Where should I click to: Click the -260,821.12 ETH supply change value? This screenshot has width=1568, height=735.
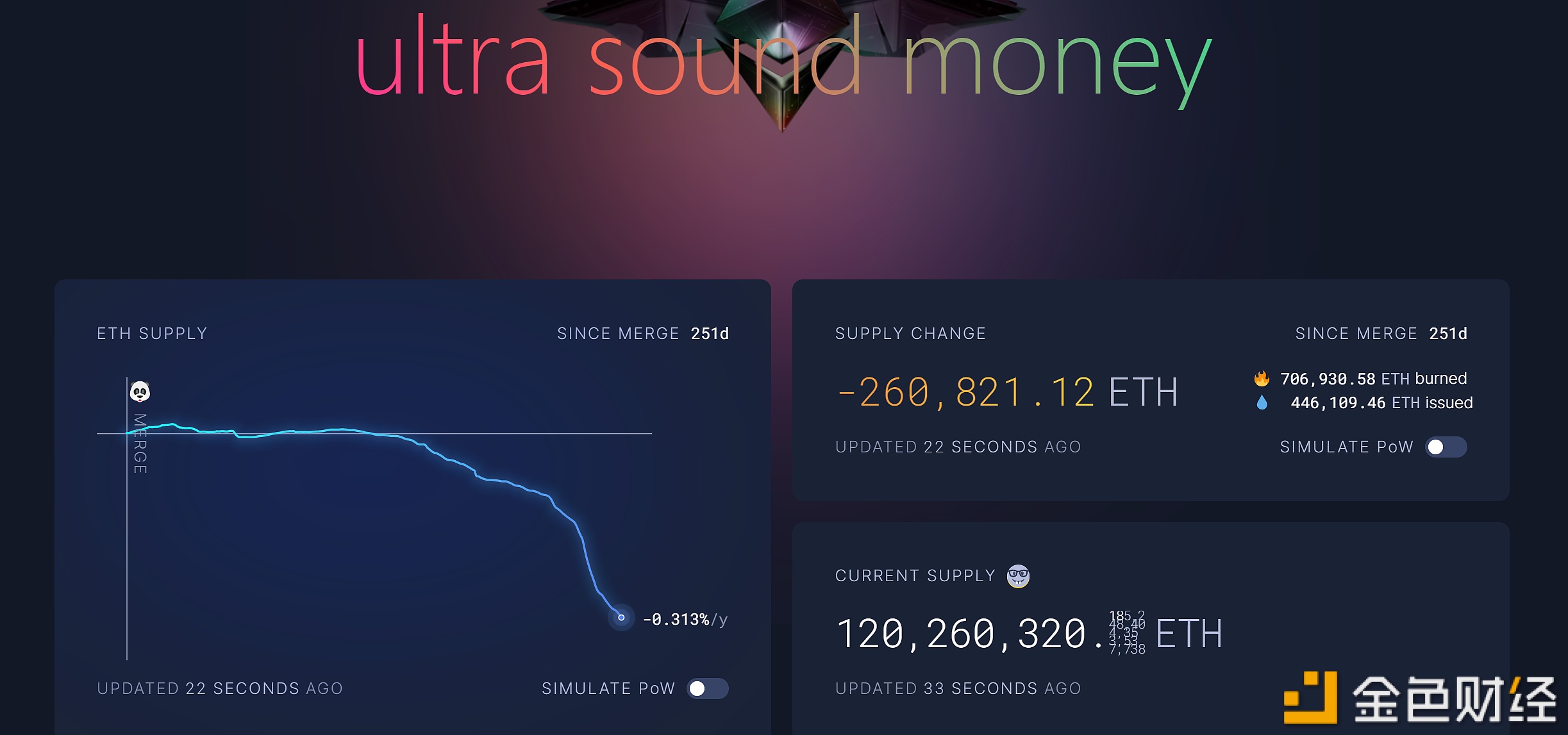1007,392
